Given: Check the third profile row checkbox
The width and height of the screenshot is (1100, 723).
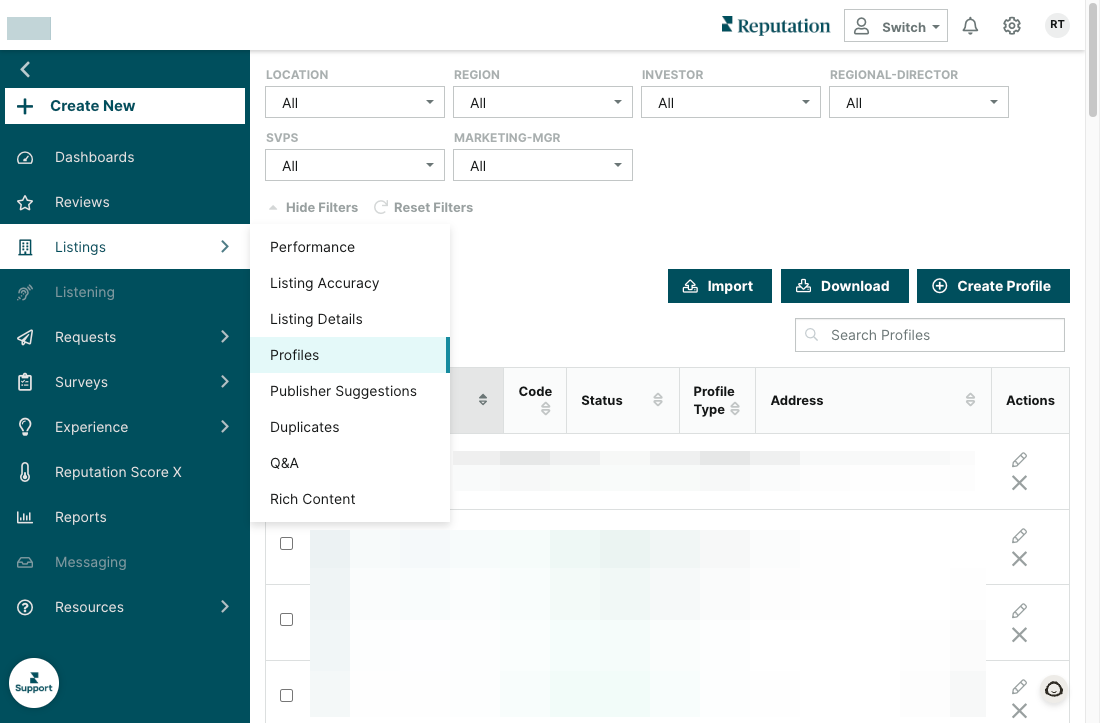Looking at the screenshot, I should [x=286, y=619].
